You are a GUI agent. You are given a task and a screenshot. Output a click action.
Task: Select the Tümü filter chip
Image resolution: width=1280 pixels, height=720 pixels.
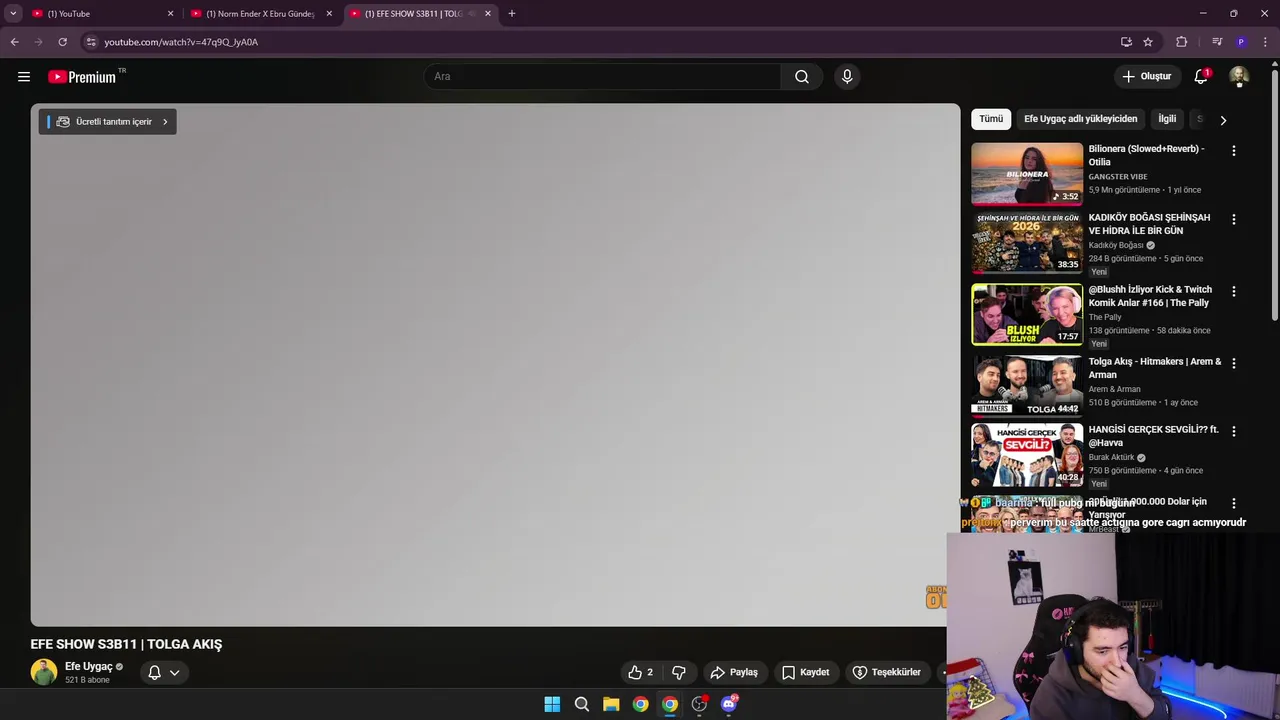point(991,119)
